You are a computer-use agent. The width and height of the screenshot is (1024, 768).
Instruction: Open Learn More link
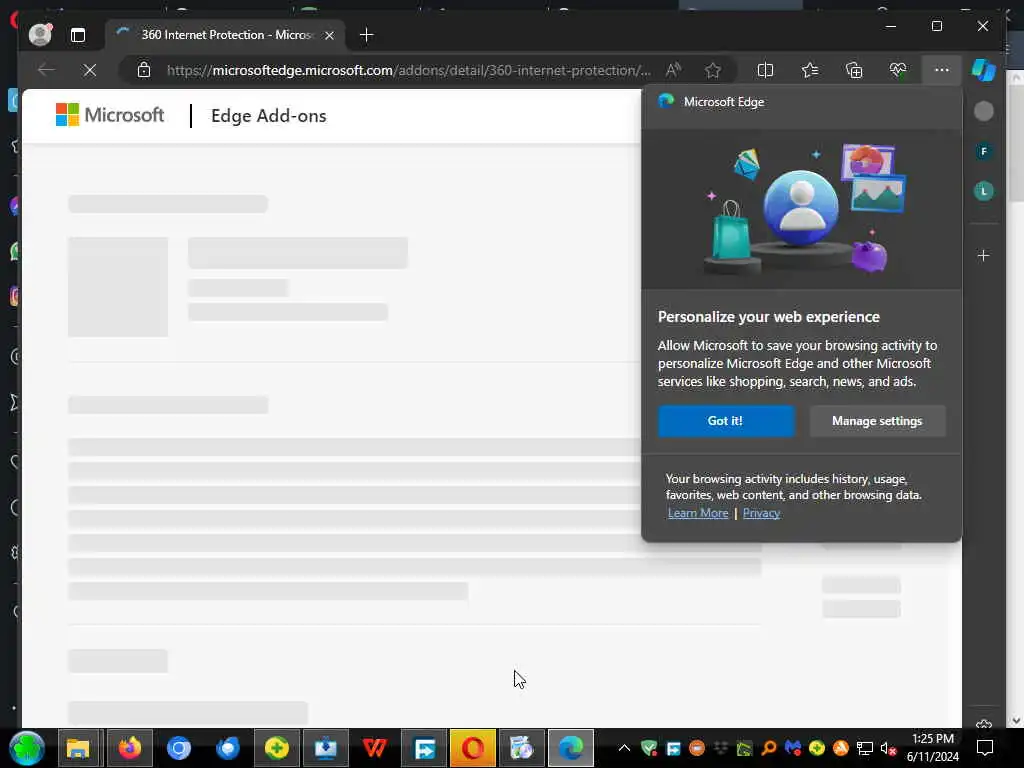[697, 513]
